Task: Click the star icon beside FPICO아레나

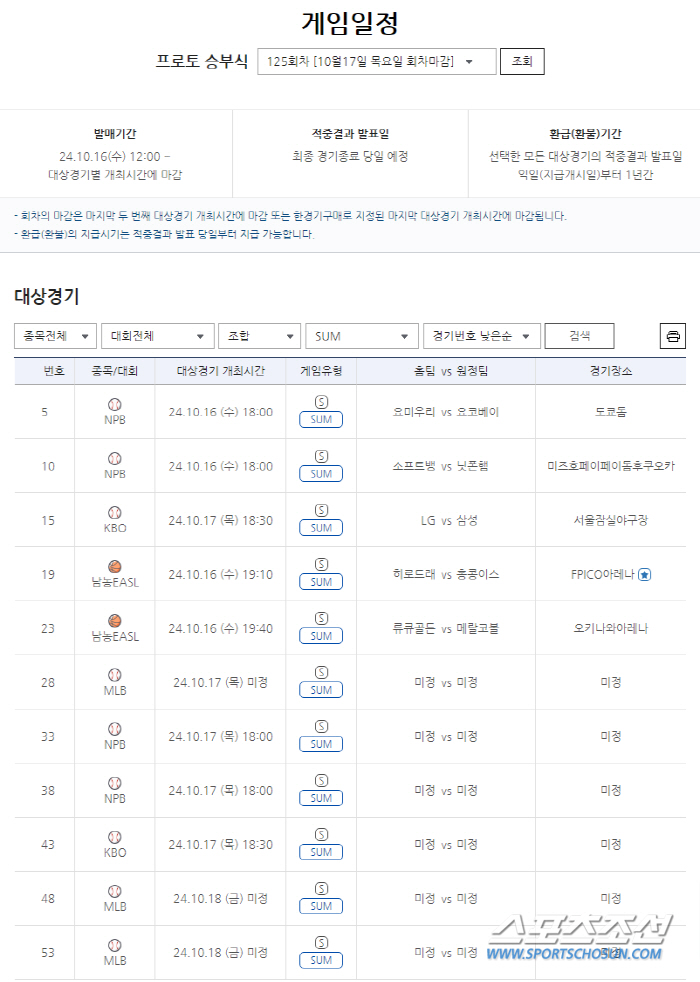Action: [645, 574]
